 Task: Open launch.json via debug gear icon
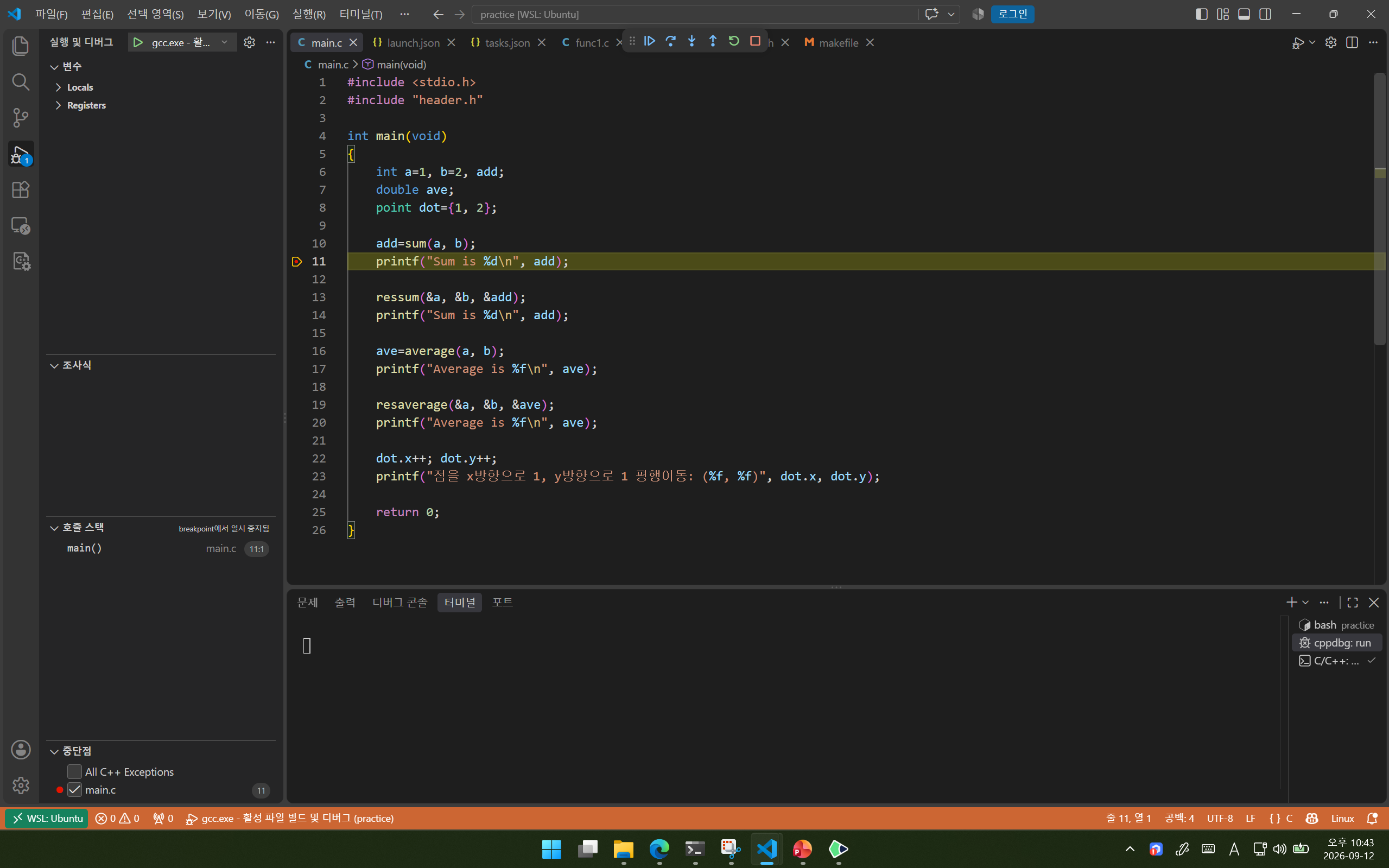coord(249,42)
